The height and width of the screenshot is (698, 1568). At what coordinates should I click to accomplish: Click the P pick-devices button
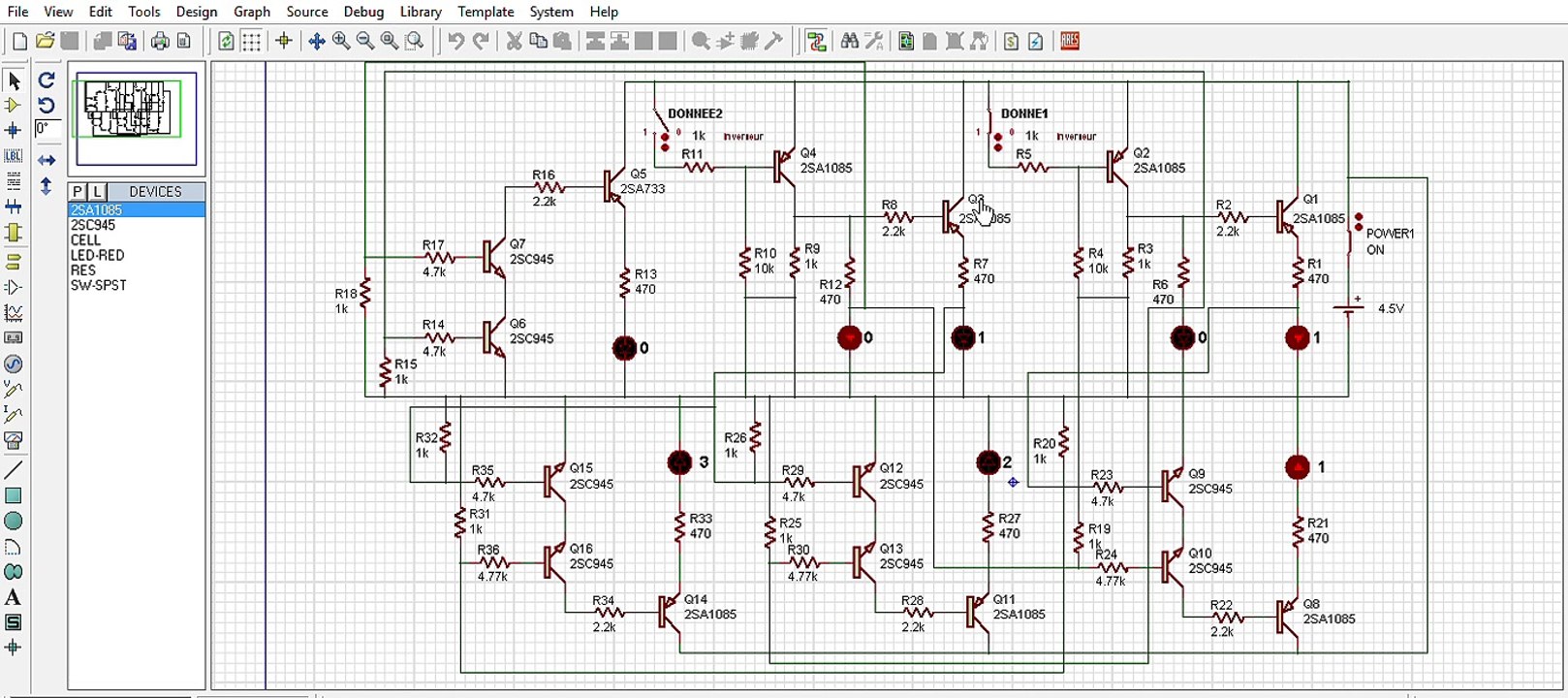tap(78, 191)
